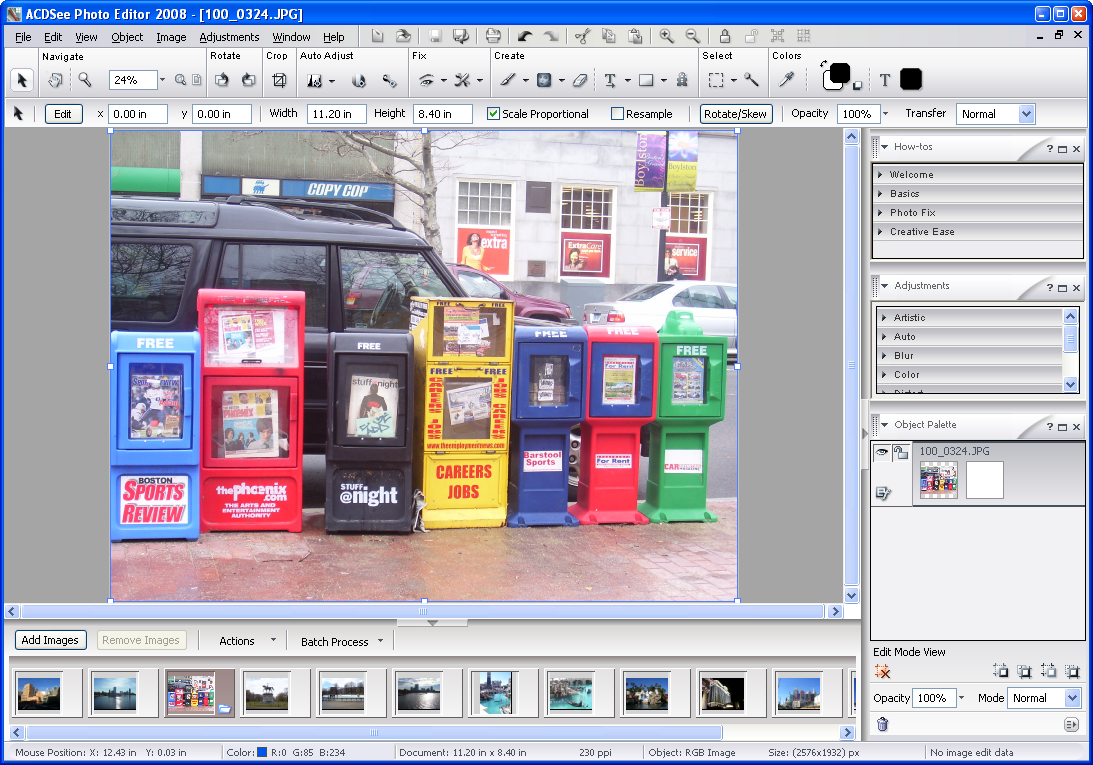
Task: Open the Adjustments menu
Action: tap(229, 37)
